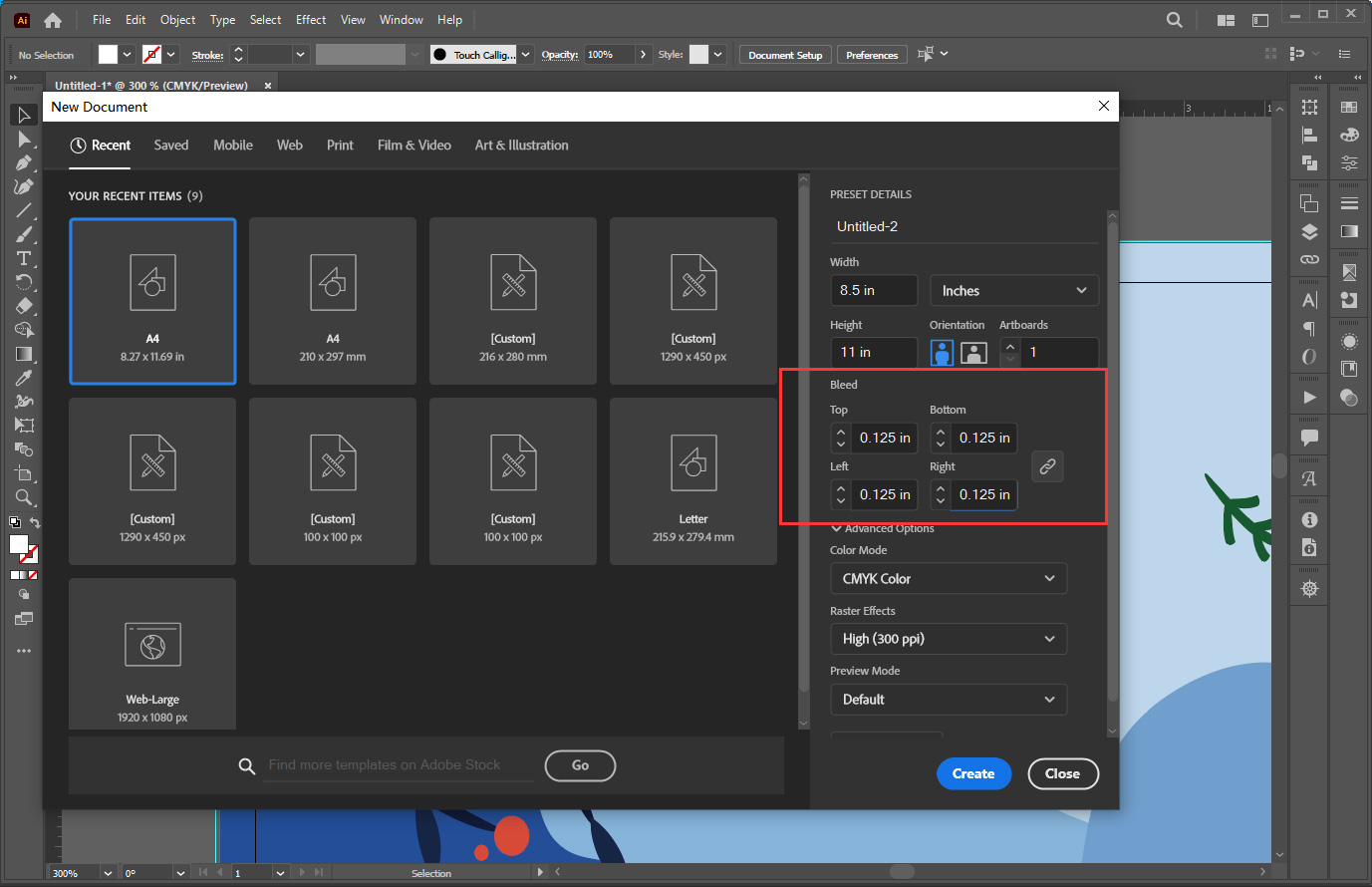Screen dimensions: 1372x887
Task: Open the search magnifier in the application bar
Action: [1175, 20]
